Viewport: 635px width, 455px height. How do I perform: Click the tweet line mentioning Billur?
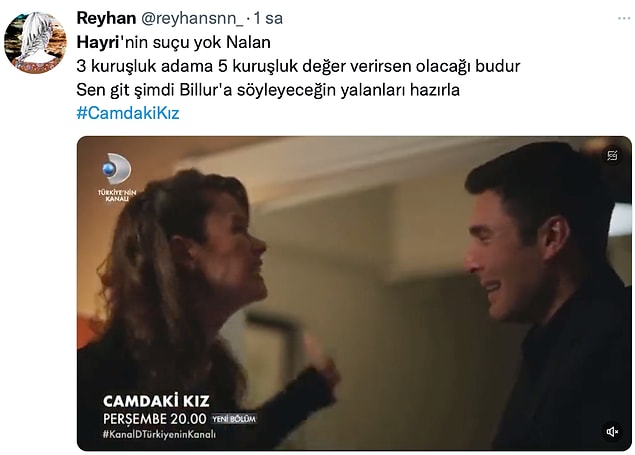click(x=268, y=90)
